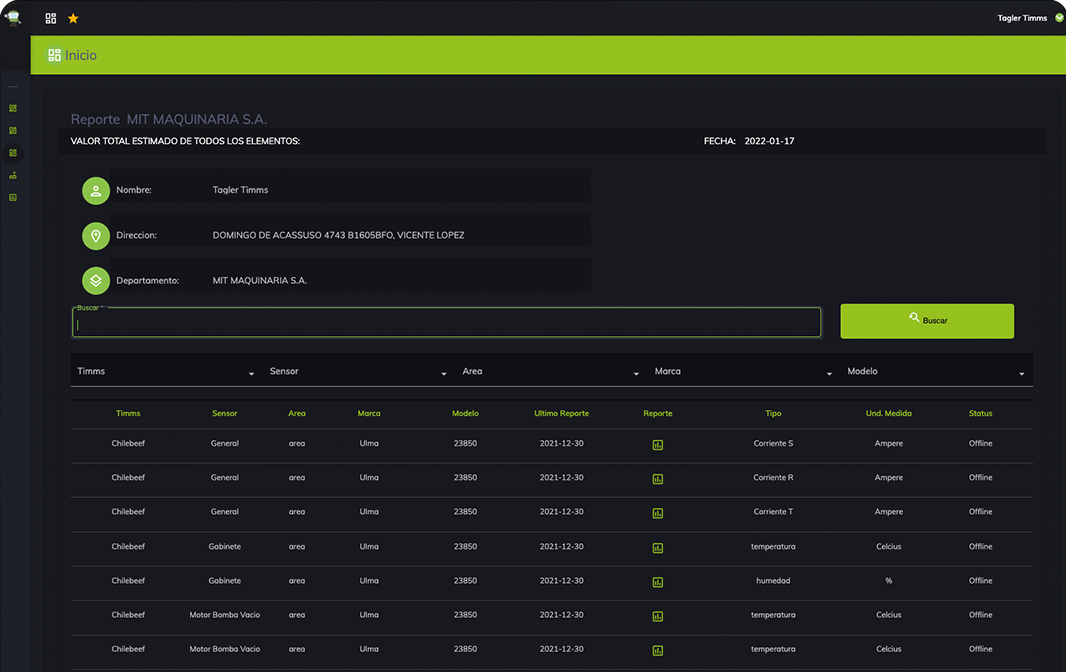This screenshot has width=1066, height=672.
Task: Click the highlighted third sidebar grid icon
Action: (13, 153)
